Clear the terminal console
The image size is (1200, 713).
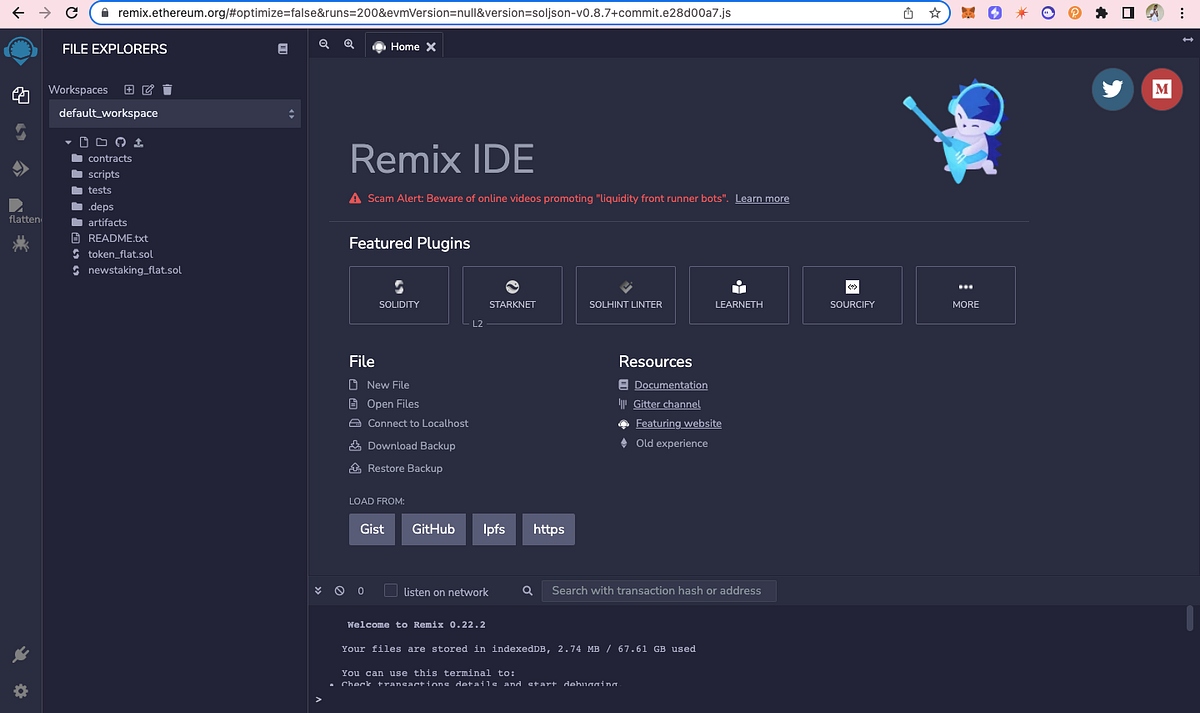339,590
